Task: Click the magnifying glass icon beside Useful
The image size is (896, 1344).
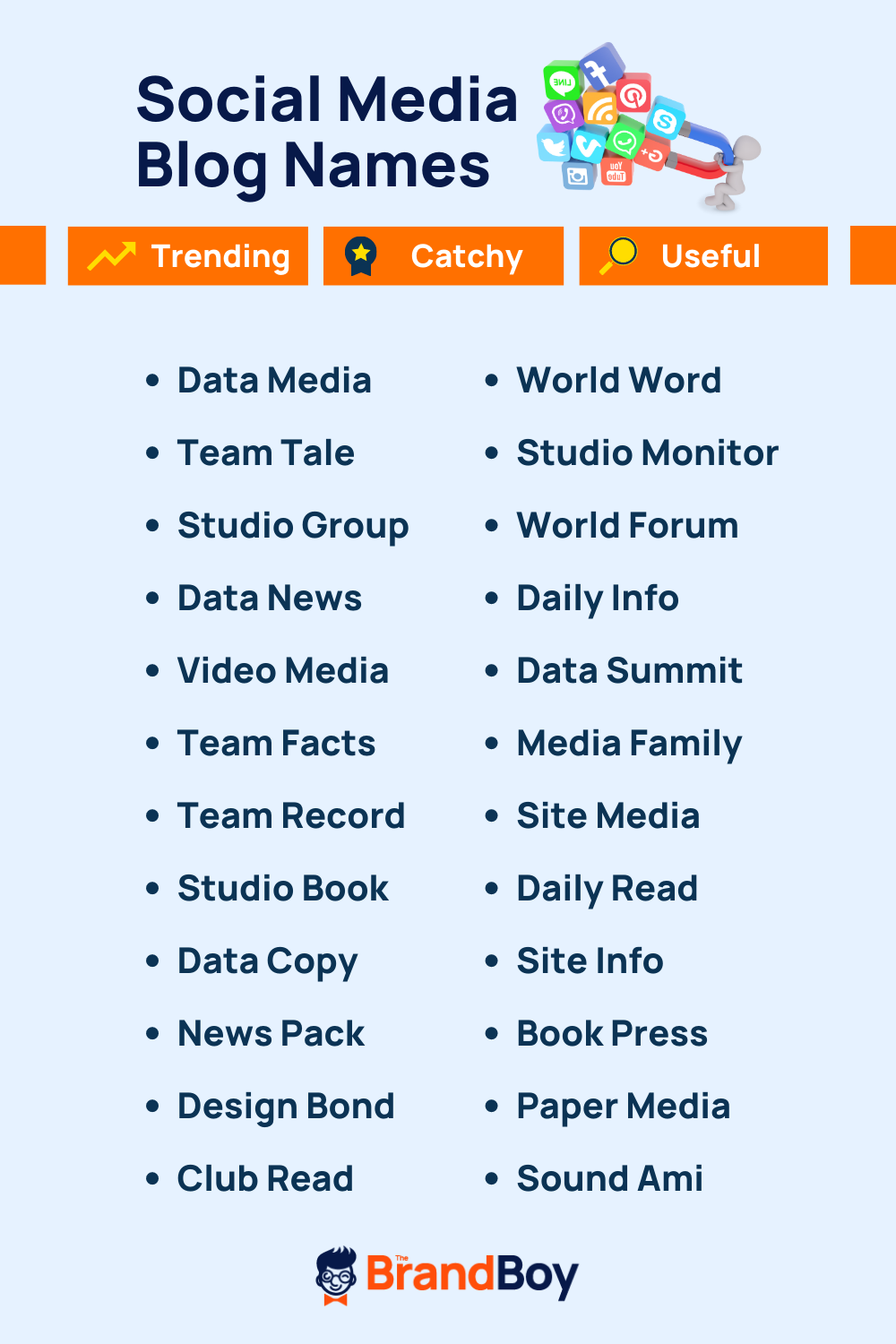Action: (x=620, y=256)
